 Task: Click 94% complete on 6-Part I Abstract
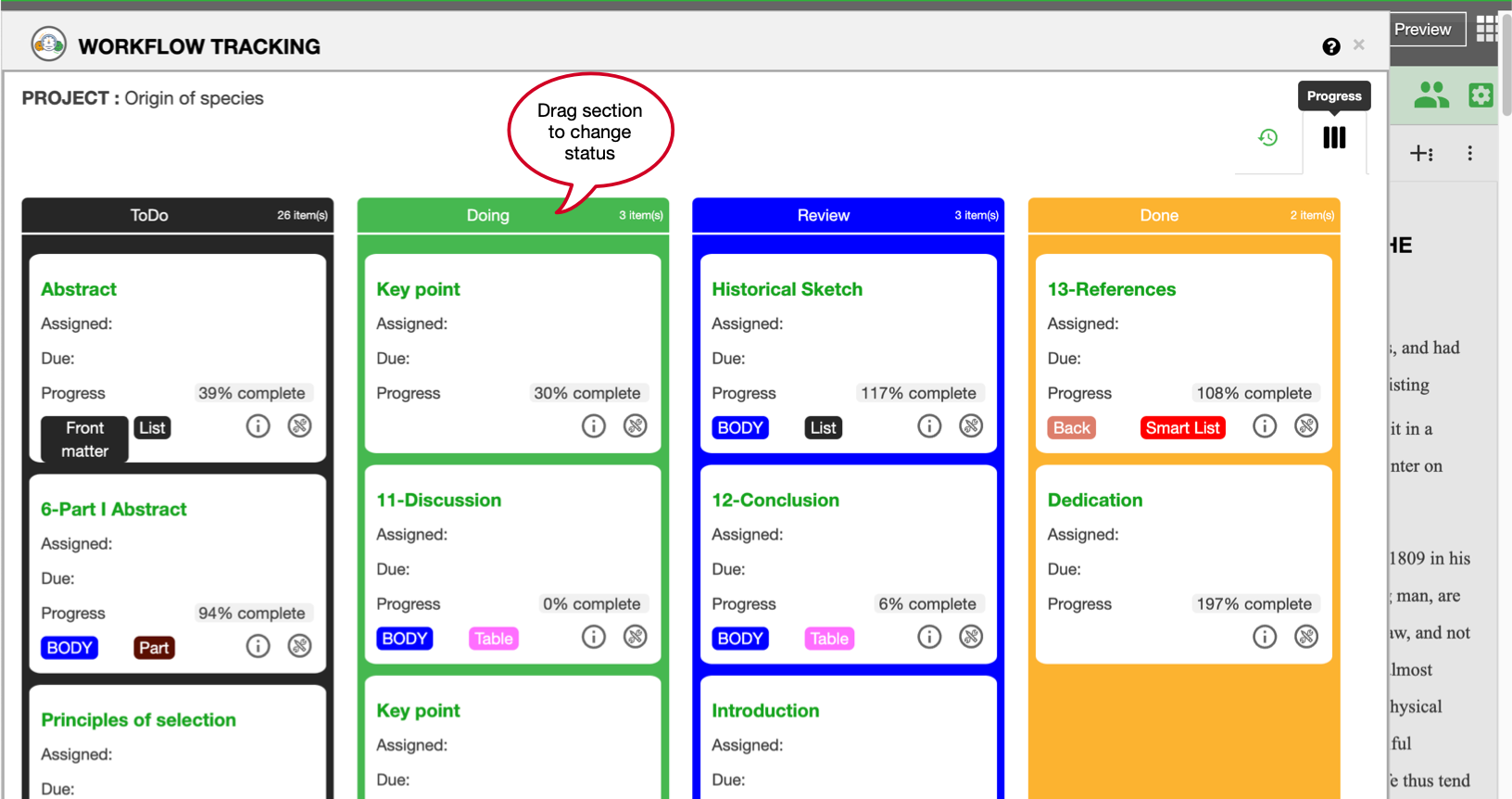(251, 613)
